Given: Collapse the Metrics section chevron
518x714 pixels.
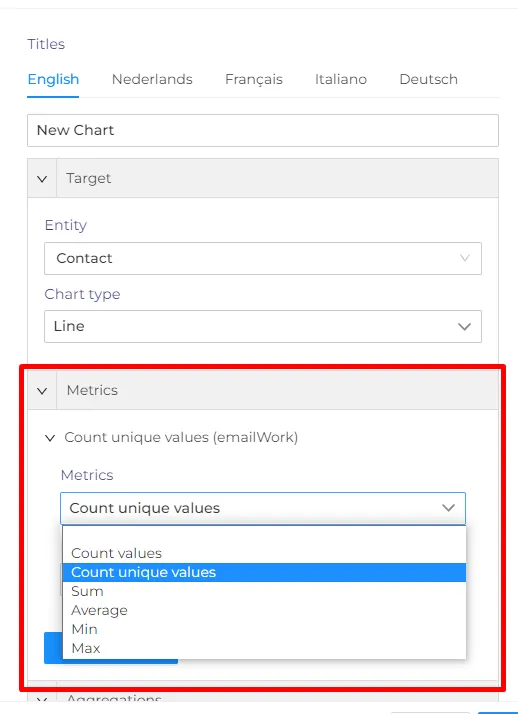Looking at the screenshot, I should point(42,390).
